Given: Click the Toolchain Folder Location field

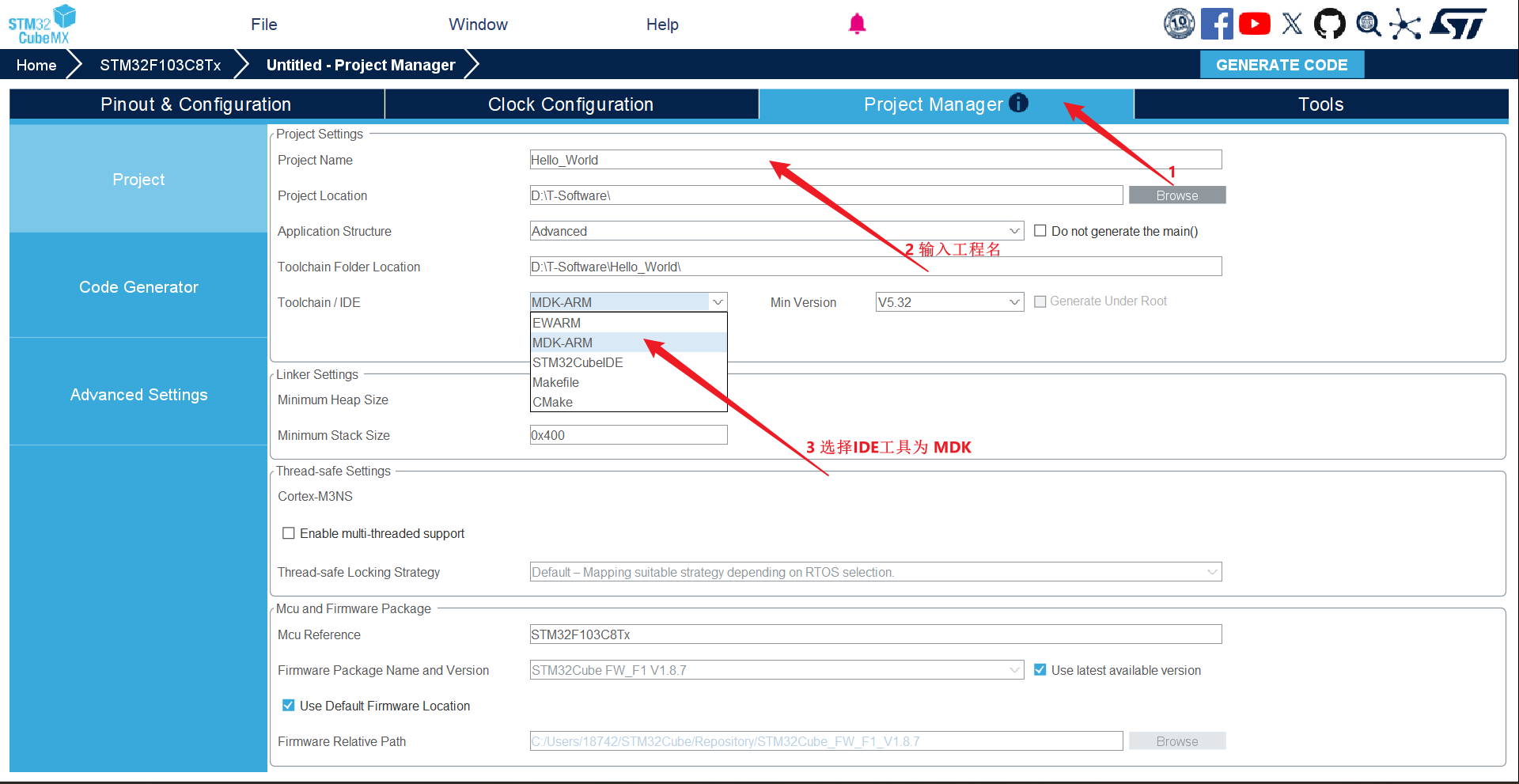Looking at the screenshot, I should tap(876, 267).
